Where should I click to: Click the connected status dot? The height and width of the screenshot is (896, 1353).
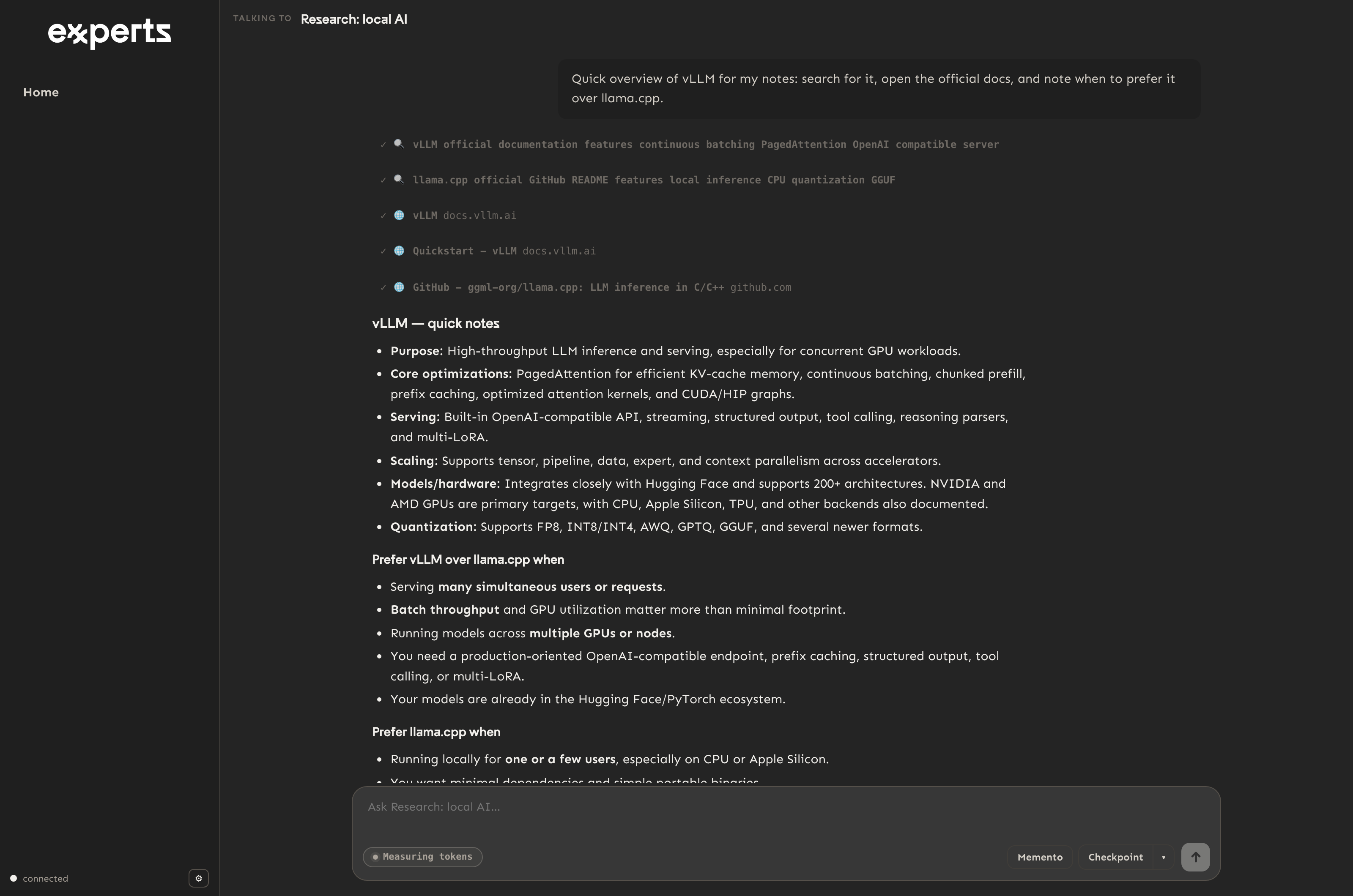[x=14, y=878]
